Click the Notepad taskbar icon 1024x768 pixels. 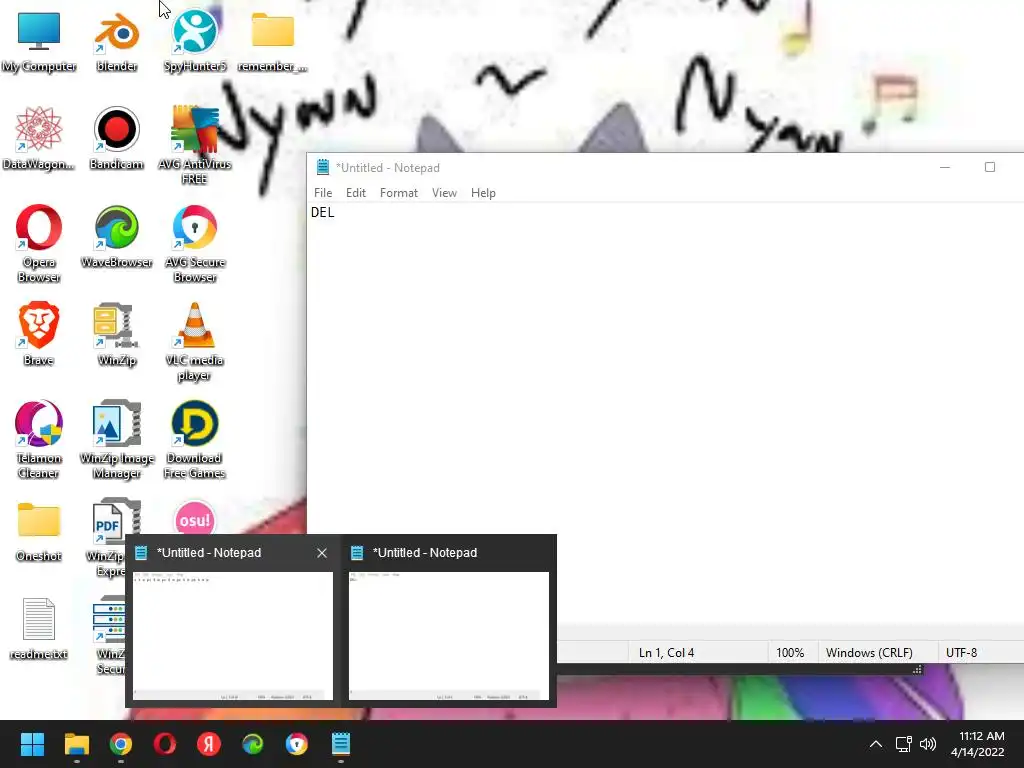[x=341, y=744]
